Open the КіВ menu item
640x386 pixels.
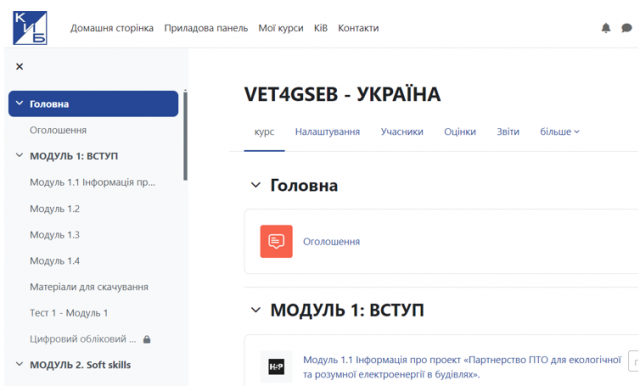click(320, 28)
